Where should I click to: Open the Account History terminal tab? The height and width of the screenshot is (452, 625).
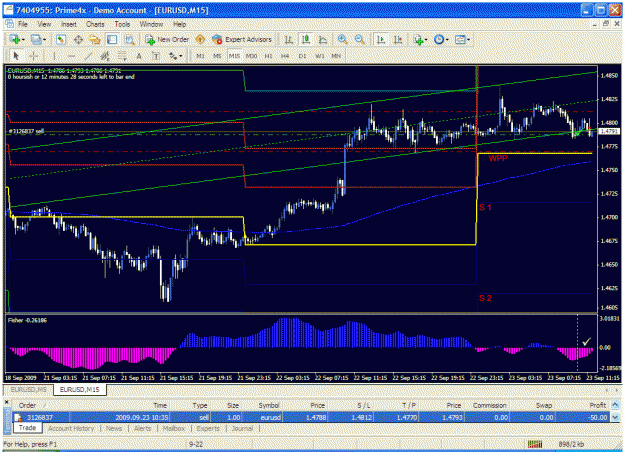(71, 428)
